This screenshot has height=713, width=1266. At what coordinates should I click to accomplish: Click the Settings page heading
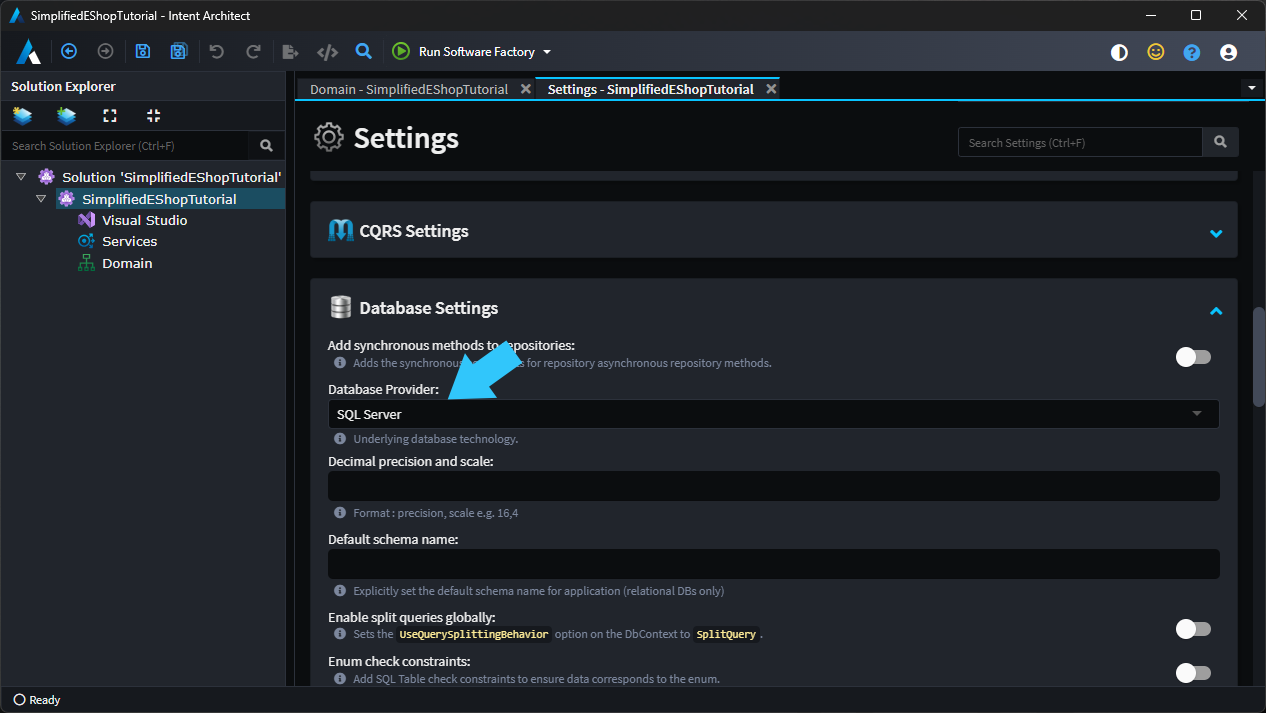pos(406,137)
